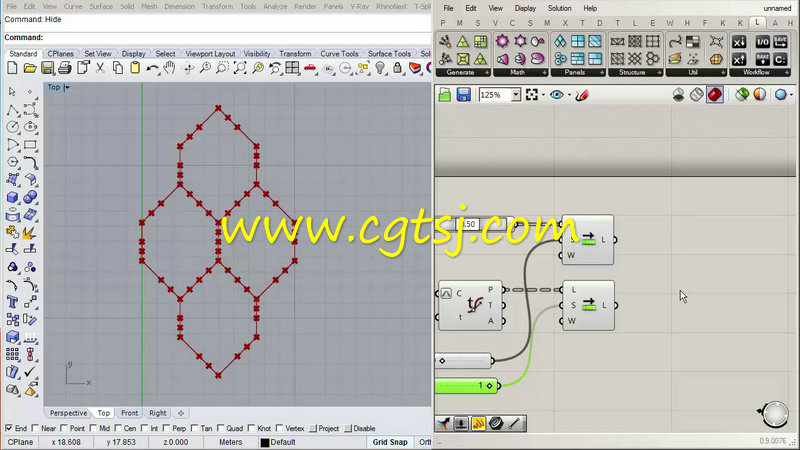Enable the Perp object snap
Viewport: 800px width, 450px height.
(166, 428)
